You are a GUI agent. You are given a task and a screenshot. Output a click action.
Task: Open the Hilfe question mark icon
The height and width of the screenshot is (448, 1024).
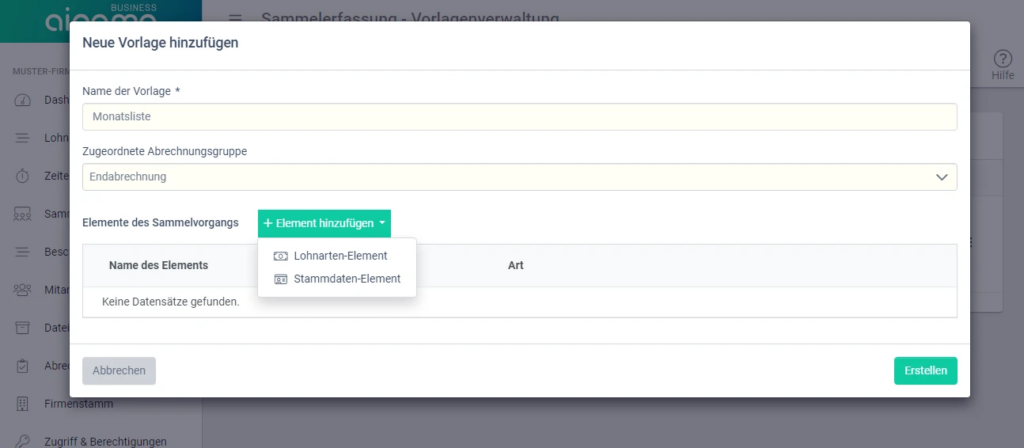1002,60
